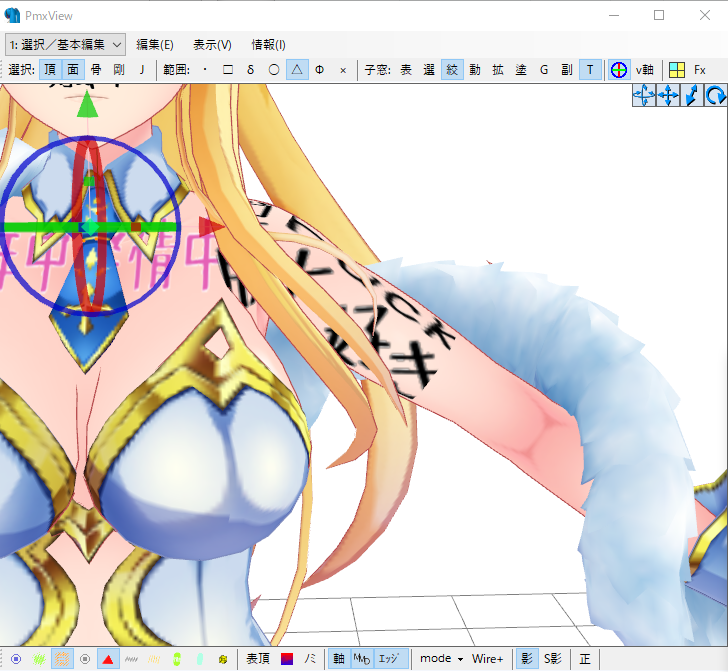Open the 表 sub-window
728x672 pixels.
[406, 70]
